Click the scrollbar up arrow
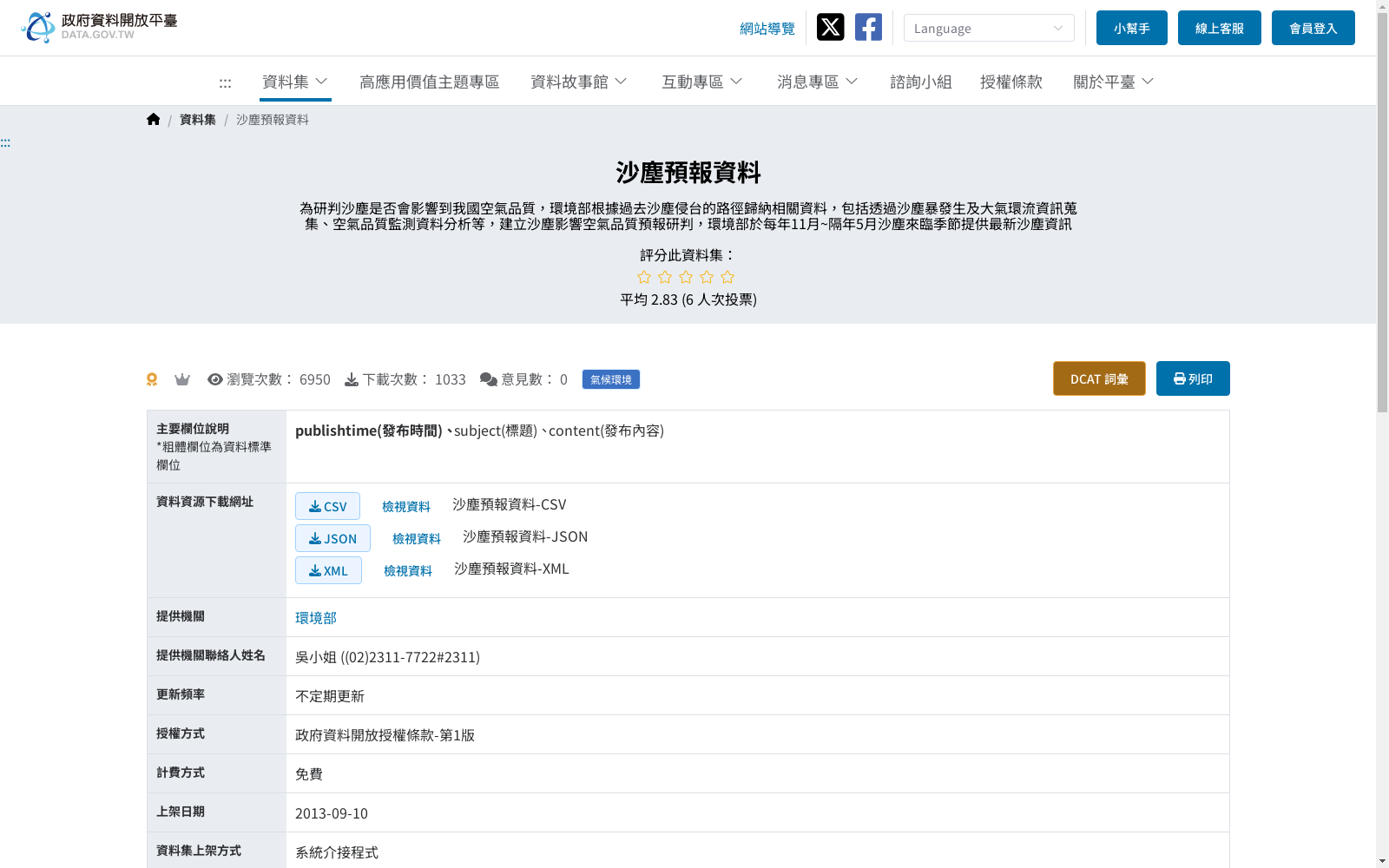The width and height of the screenshot is (1389, 868). tap(1383, 6)
